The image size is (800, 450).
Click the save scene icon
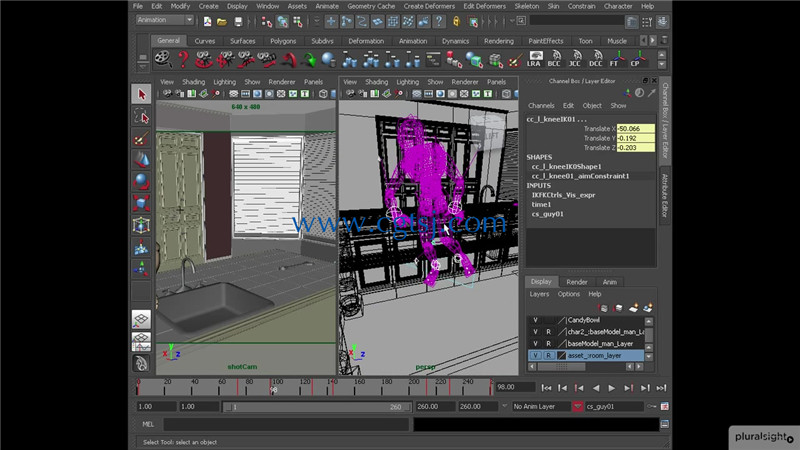pos(238,21)
